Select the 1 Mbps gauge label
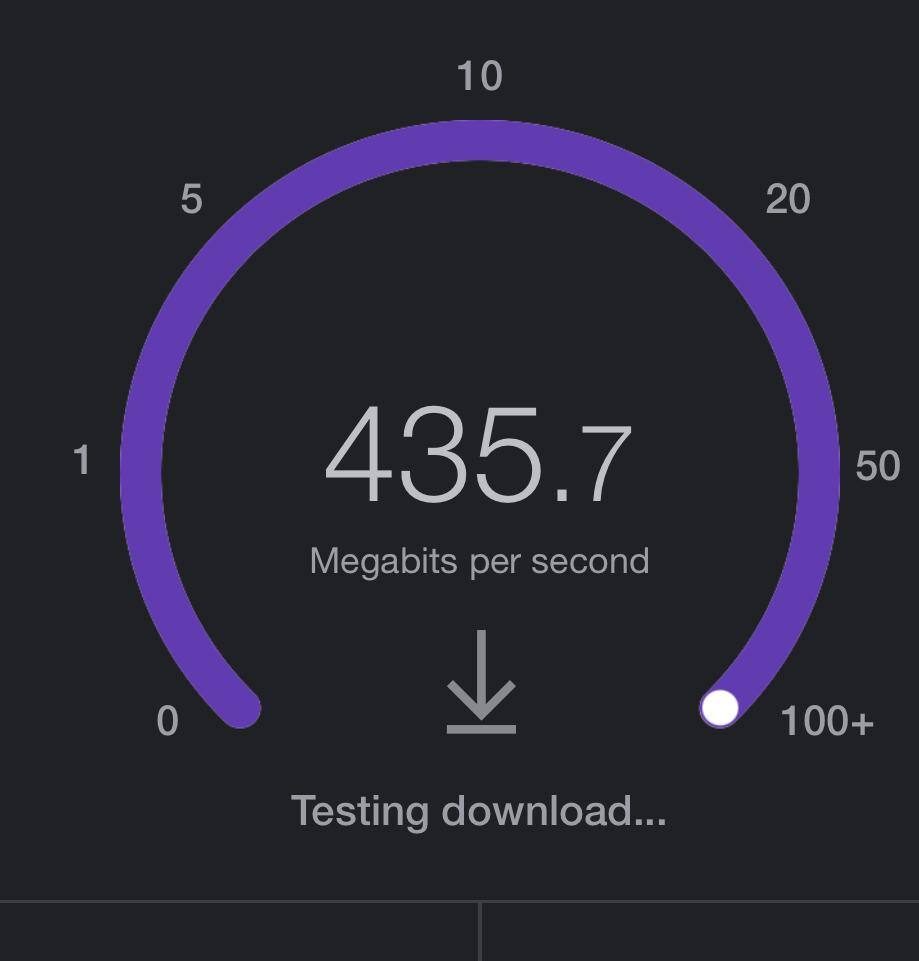919x961 pixels. pos(82,461)
